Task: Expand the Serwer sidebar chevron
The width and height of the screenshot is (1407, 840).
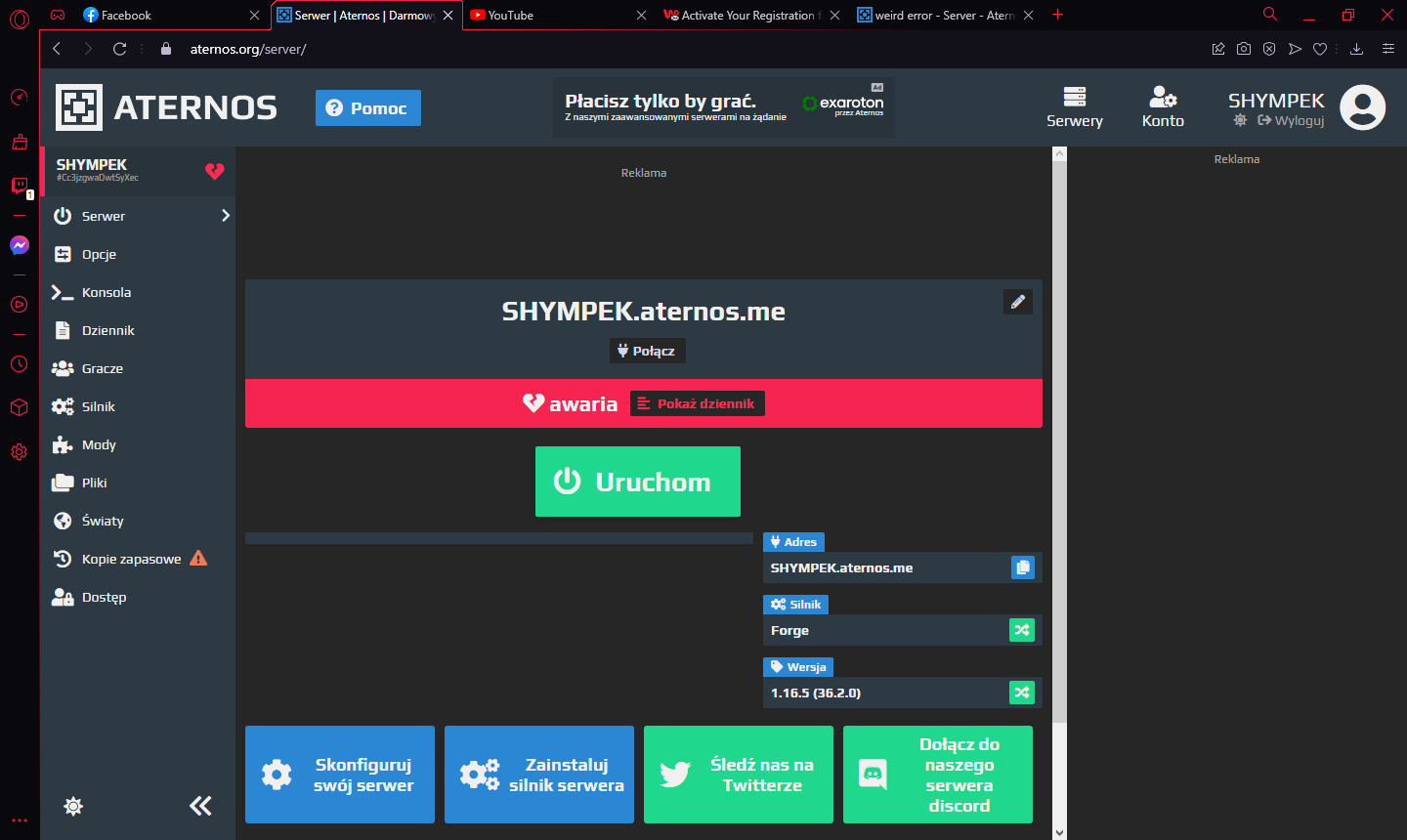Action: tap(226, 215)
